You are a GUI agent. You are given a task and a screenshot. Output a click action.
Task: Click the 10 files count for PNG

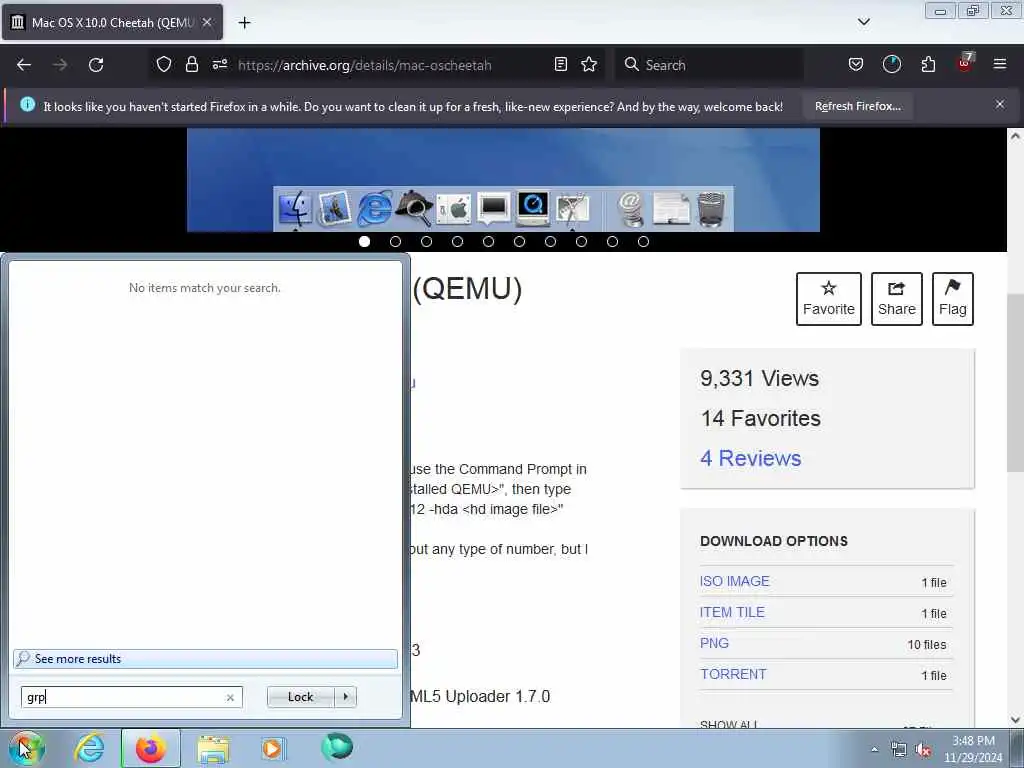[927, 645]
